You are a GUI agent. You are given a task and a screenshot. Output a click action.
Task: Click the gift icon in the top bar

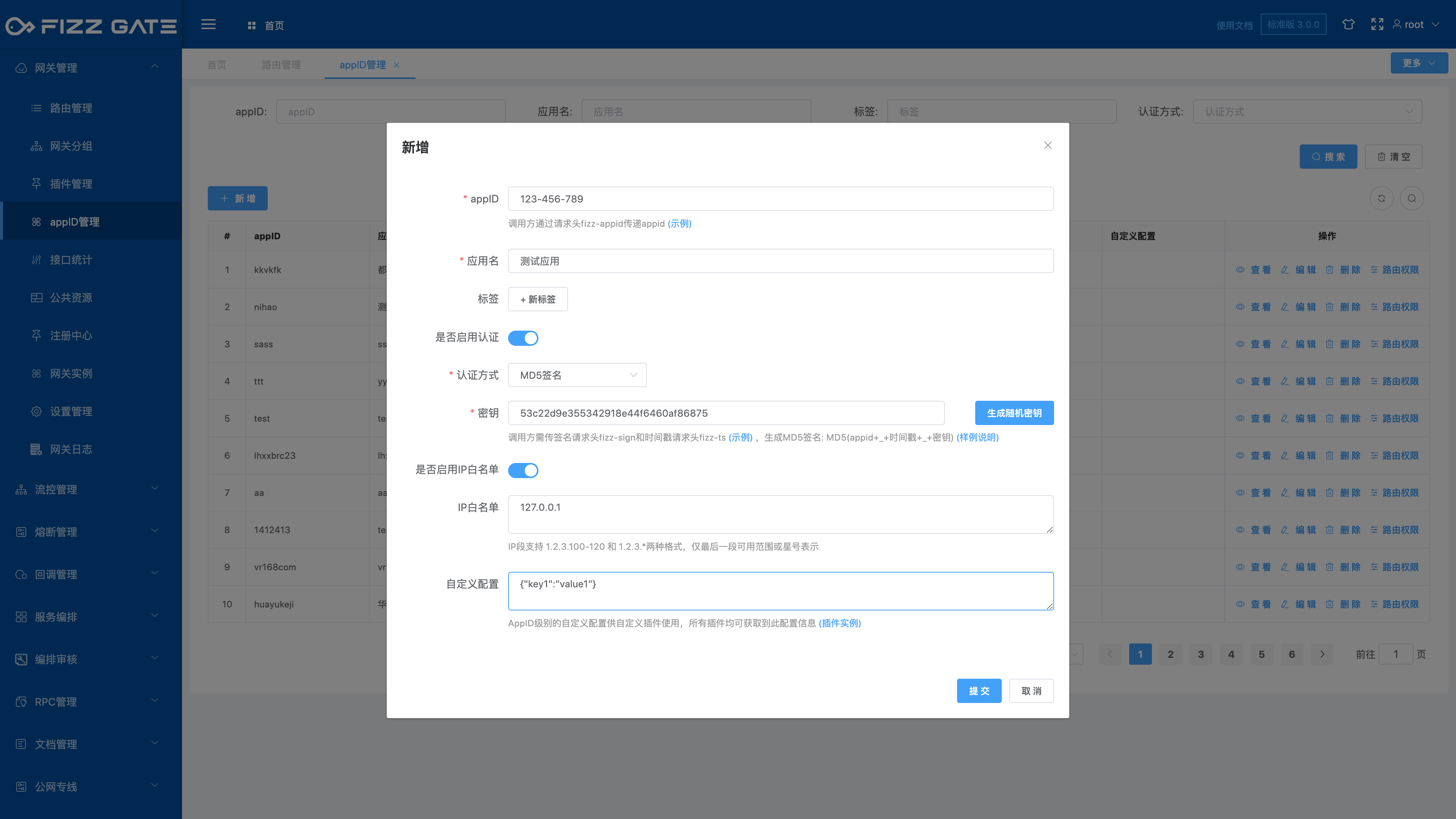(1349, 24)
